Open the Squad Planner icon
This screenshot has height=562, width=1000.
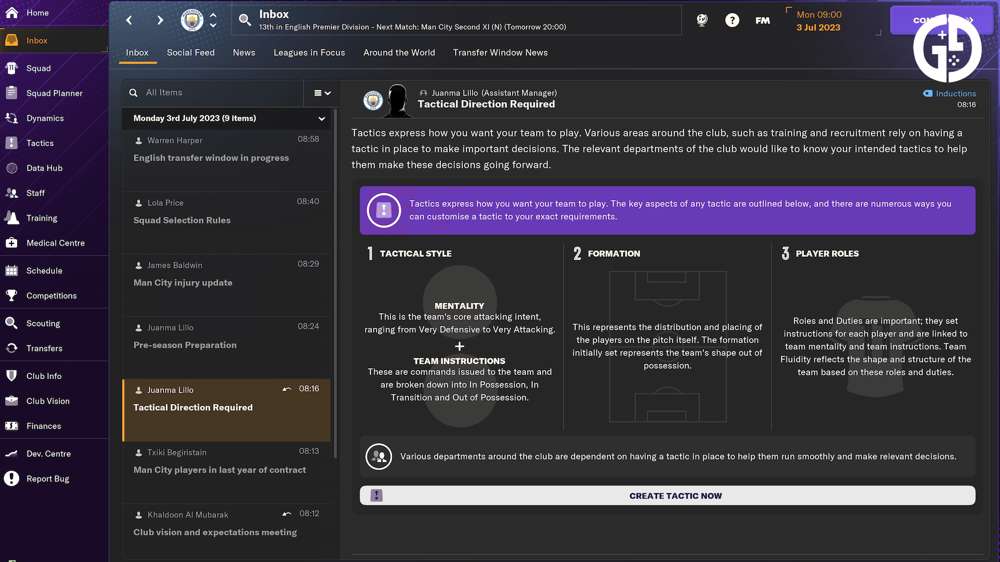click(x=11, y=92)
